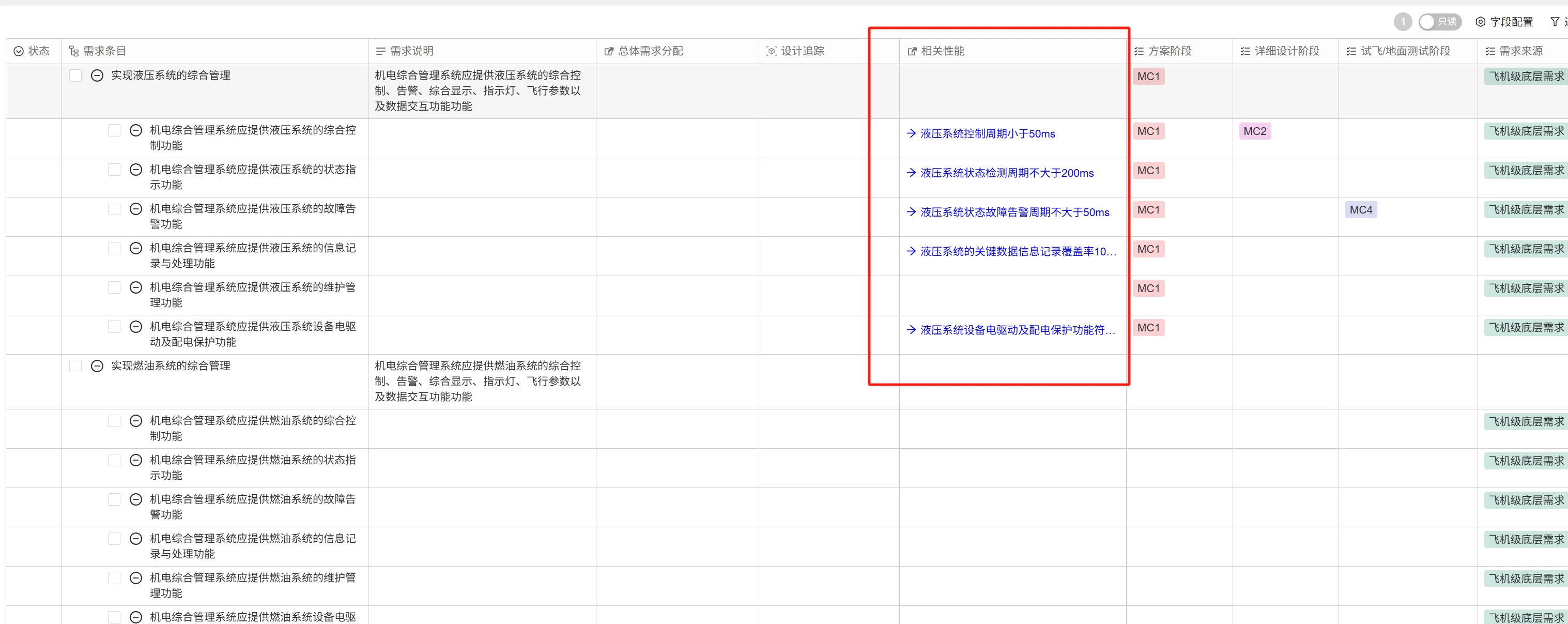Click the link icon beside 总体需求分配 header
This screenshot has height=624, width=1568.
click(609, 51)
